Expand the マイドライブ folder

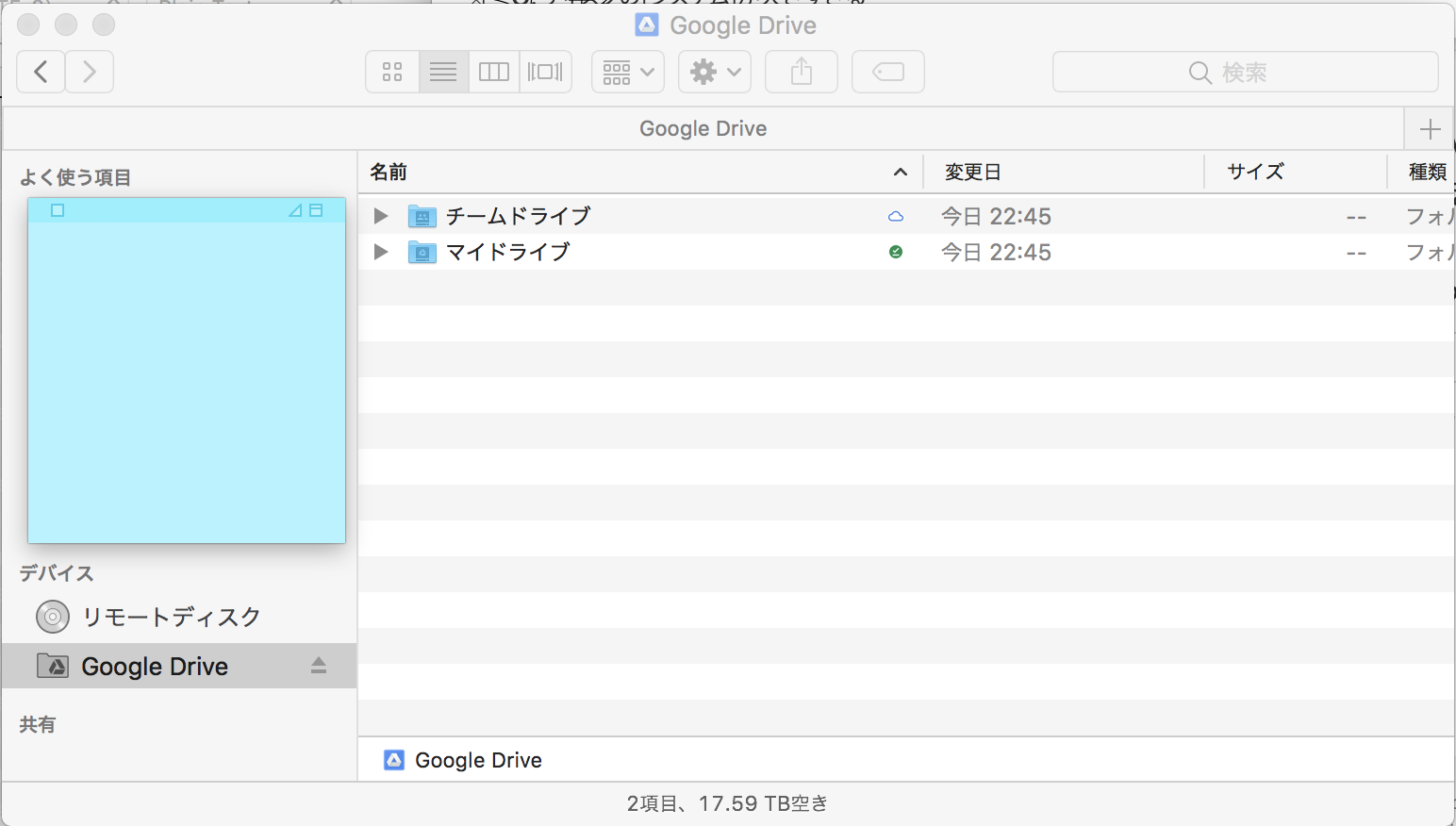coord(381,252)
